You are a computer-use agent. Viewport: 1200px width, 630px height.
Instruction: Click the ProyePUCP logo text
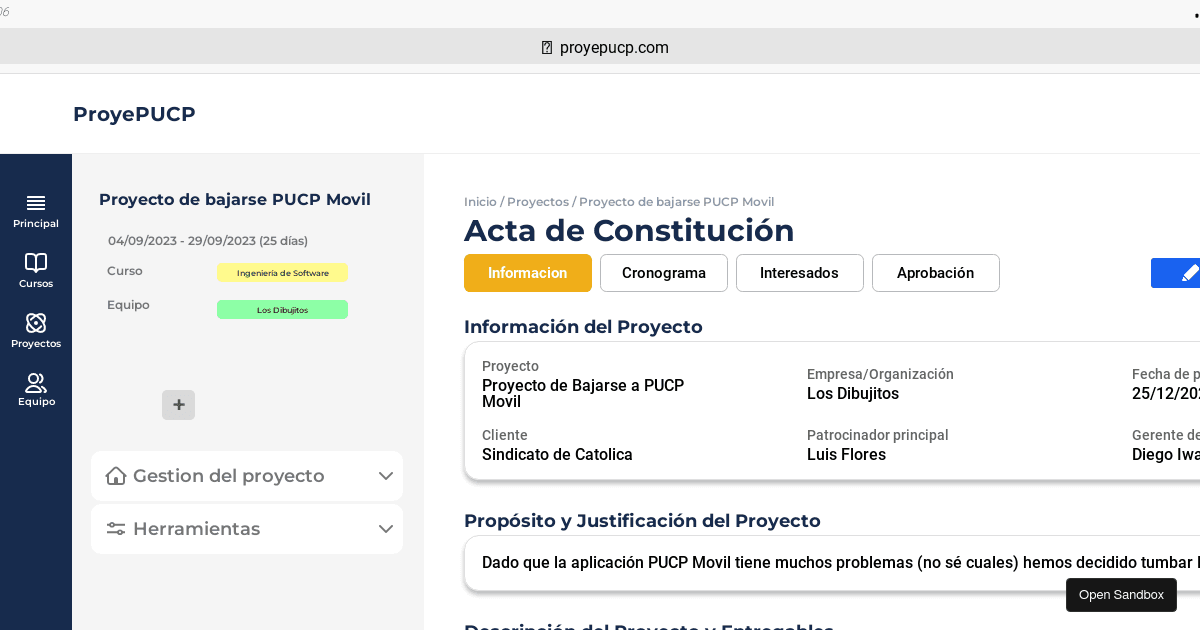[x=134, y=114]
